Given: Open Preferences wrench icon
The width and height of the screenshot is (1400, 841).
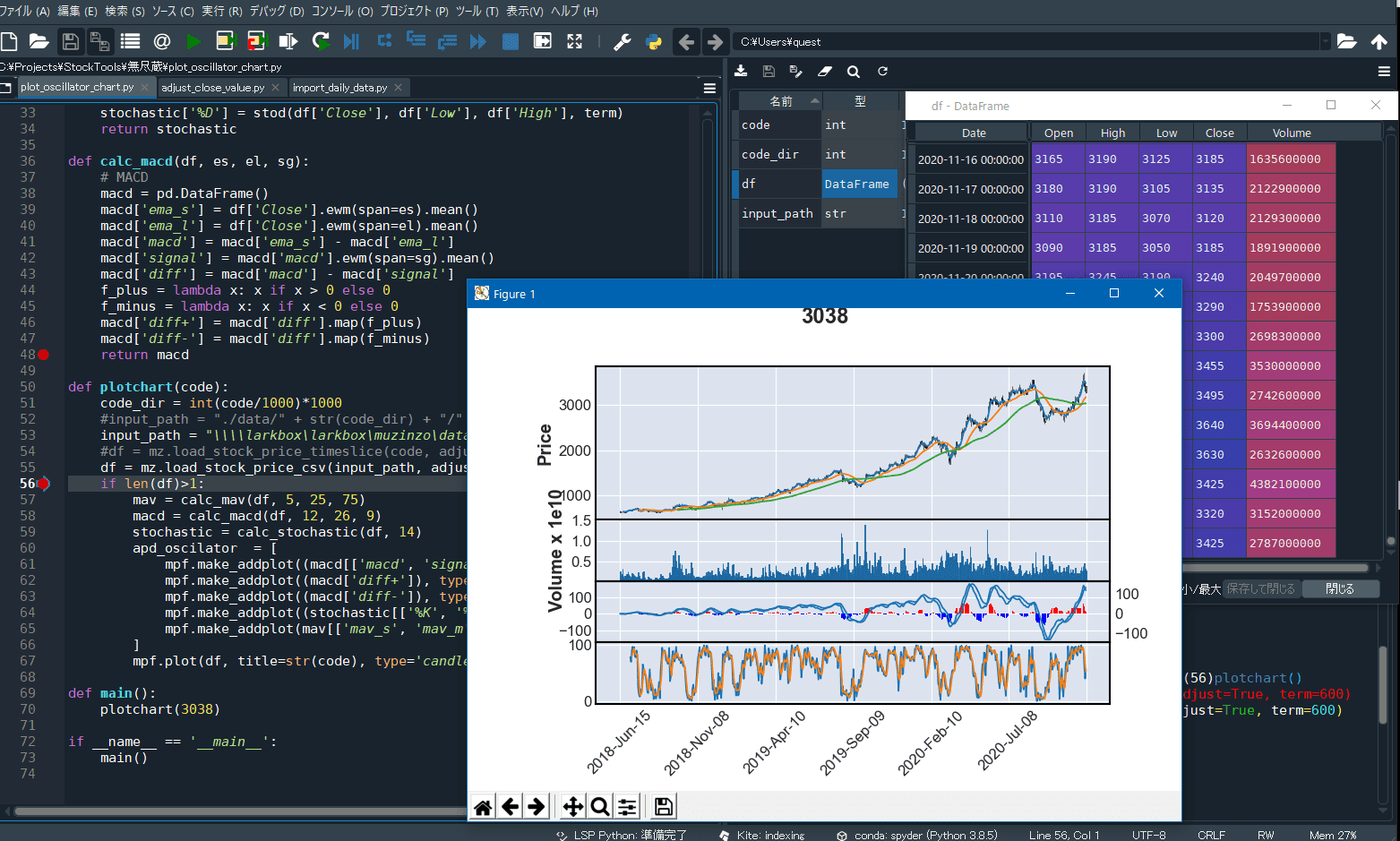Looking at the screenshot, I should [622, 41].
